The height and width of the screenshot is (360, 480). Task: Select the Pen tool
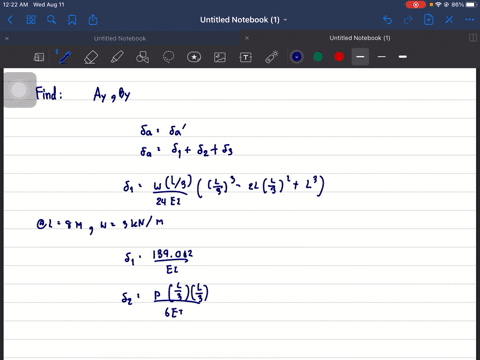click(x=64, y=57)
